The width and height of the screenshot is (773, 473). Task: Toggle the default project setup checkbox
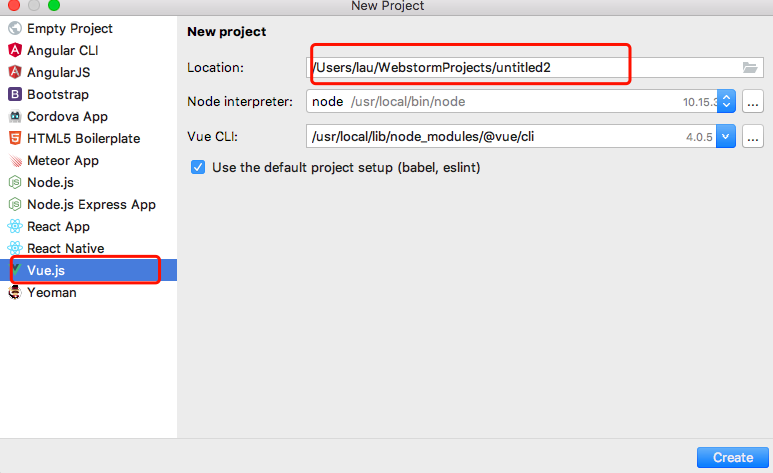(x=198, y=167)
